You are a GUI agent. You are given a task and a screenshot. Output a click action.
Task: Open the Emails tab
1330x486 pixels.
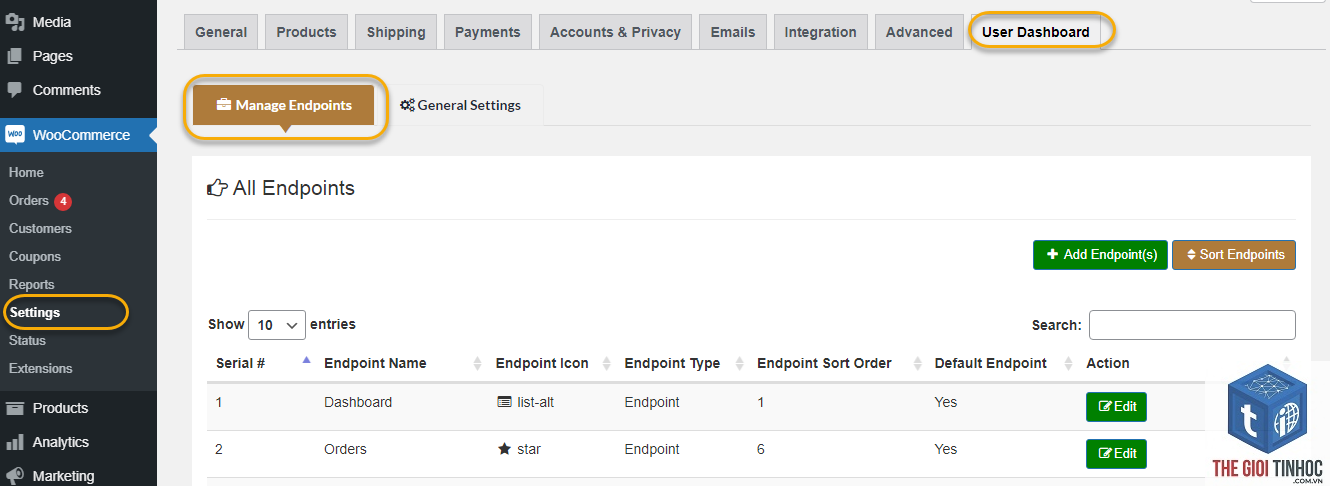(x=733, y=32)
